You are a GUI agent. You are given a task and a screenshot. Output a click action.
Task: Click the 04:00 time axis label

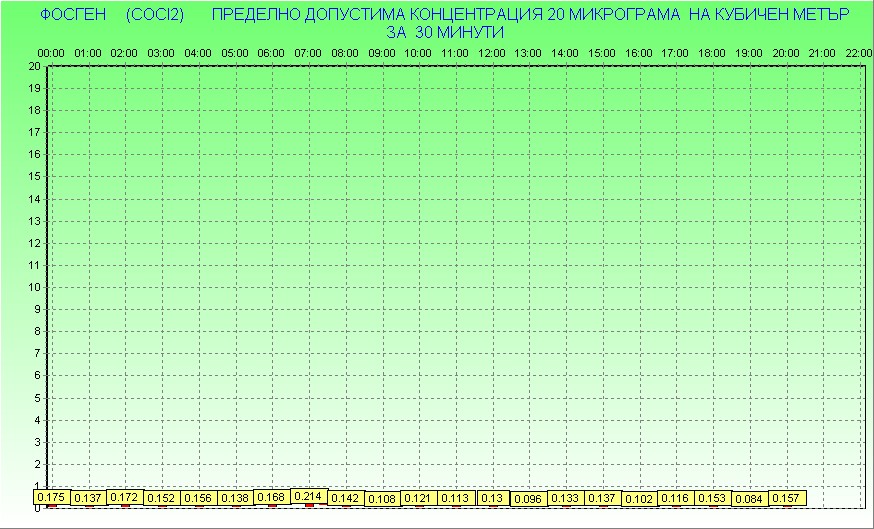[198, 54]
